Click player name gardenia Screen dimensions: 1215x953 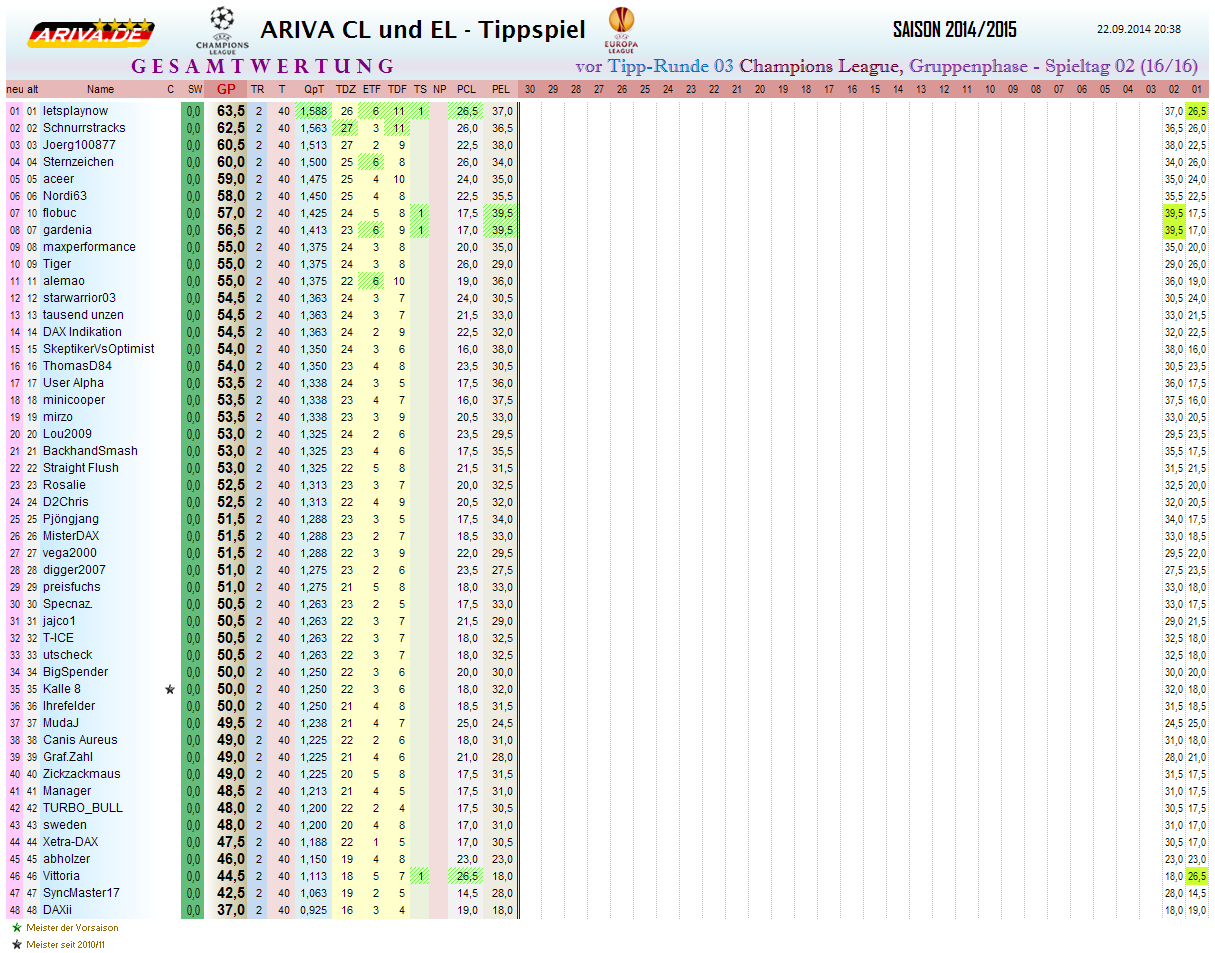[67, 230]
